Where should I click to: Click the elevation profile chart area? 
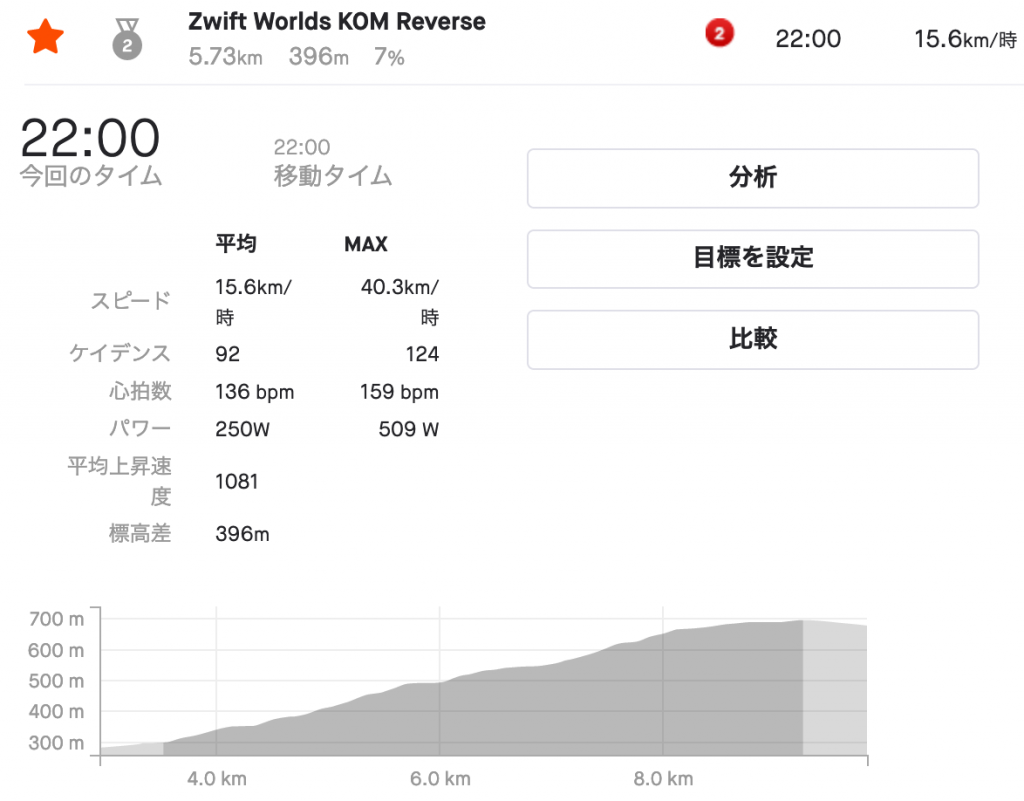pyautogui.click(x=483, y=682)
